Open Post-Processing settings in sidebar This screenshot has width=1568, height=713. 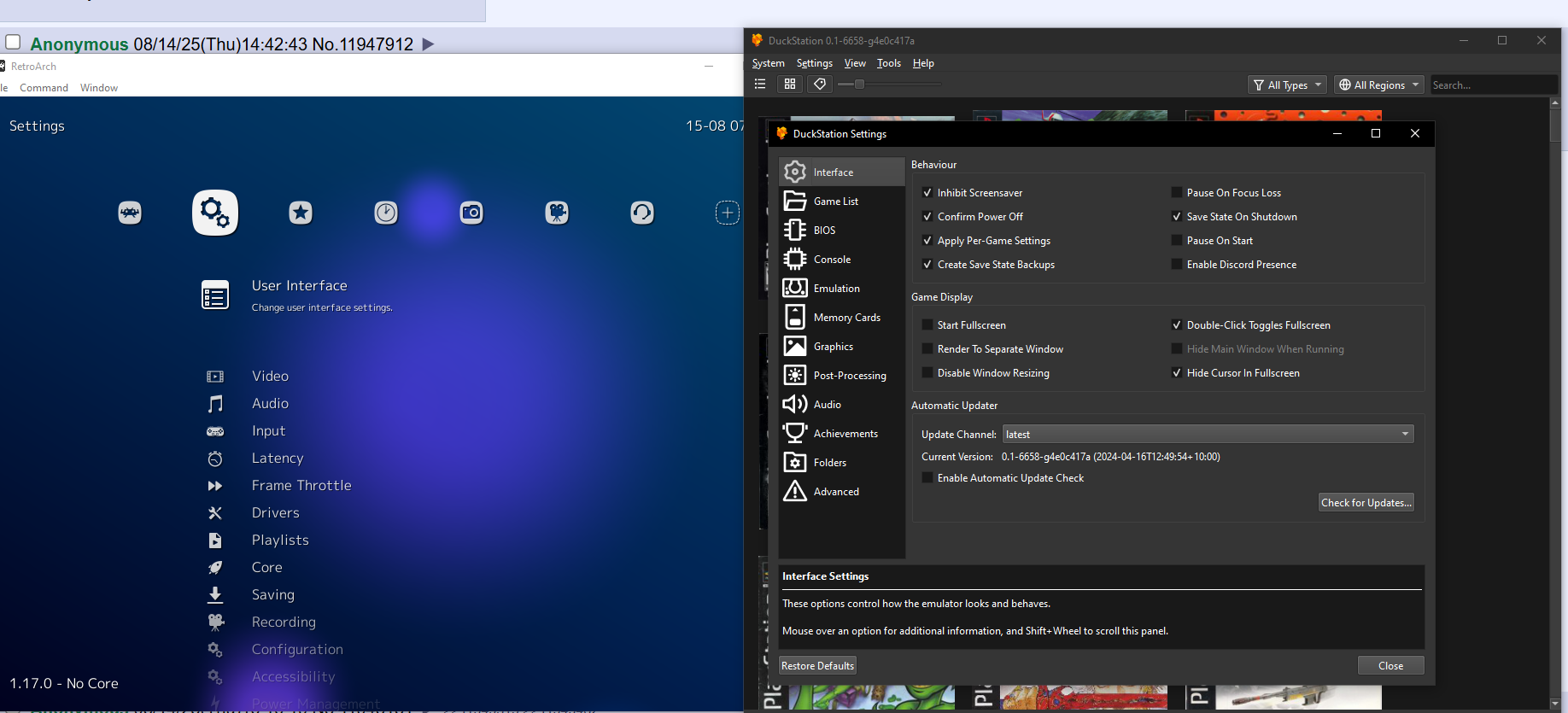point(849,376)
